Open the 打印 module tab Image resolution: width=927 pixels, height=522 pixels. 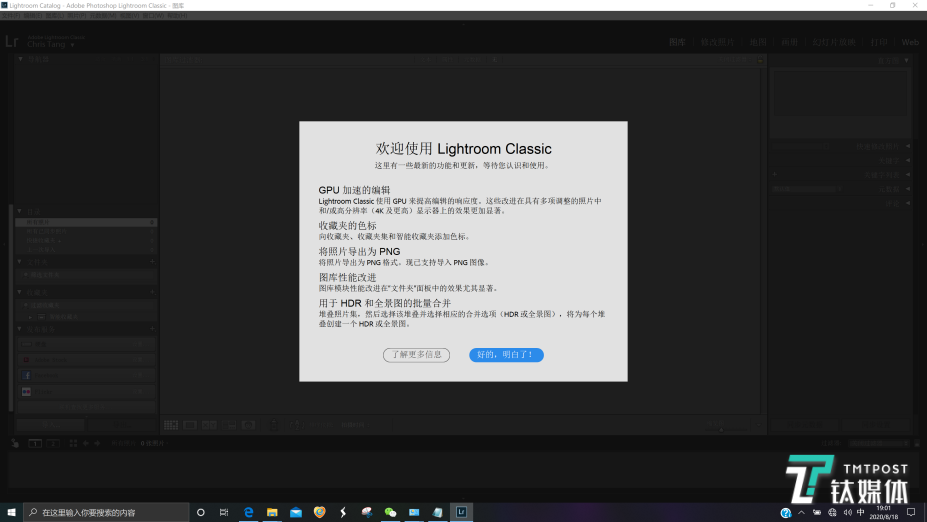(879, 43)
